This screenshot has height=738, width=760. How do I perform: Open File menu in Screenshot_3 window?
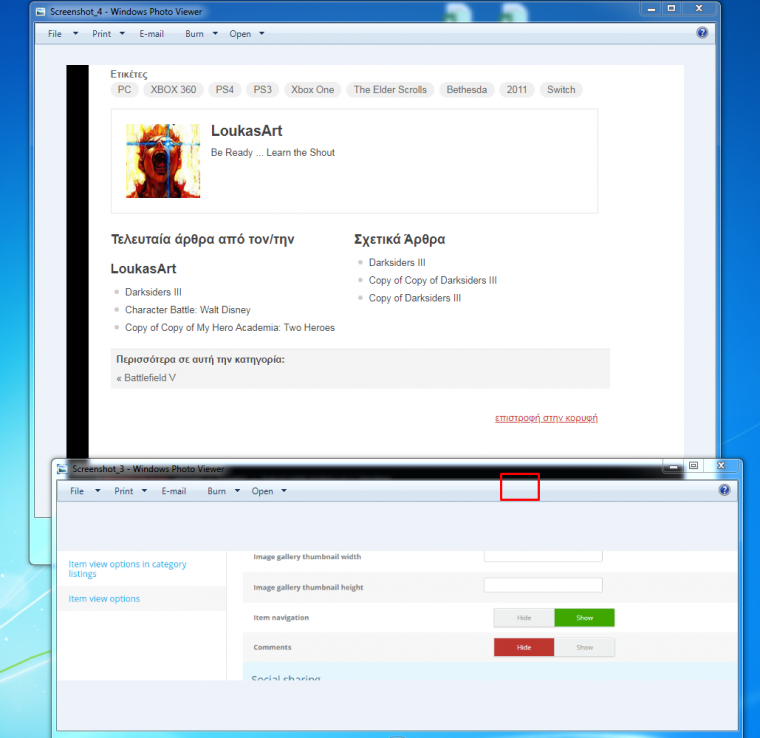(77, 491)
